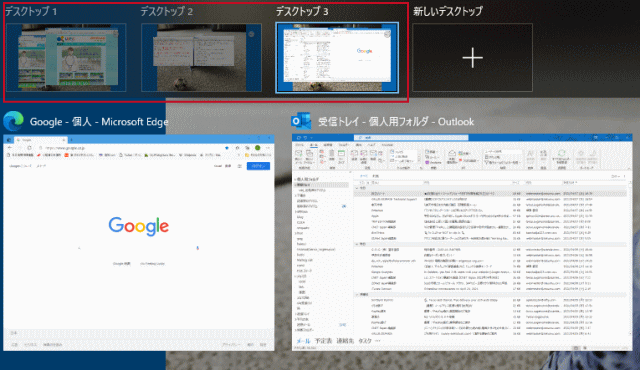Image resolution: width=640 pixels, height=370 pixels.
Task: Switch to タスク in Outlook navigation bar
Action: 364,341
